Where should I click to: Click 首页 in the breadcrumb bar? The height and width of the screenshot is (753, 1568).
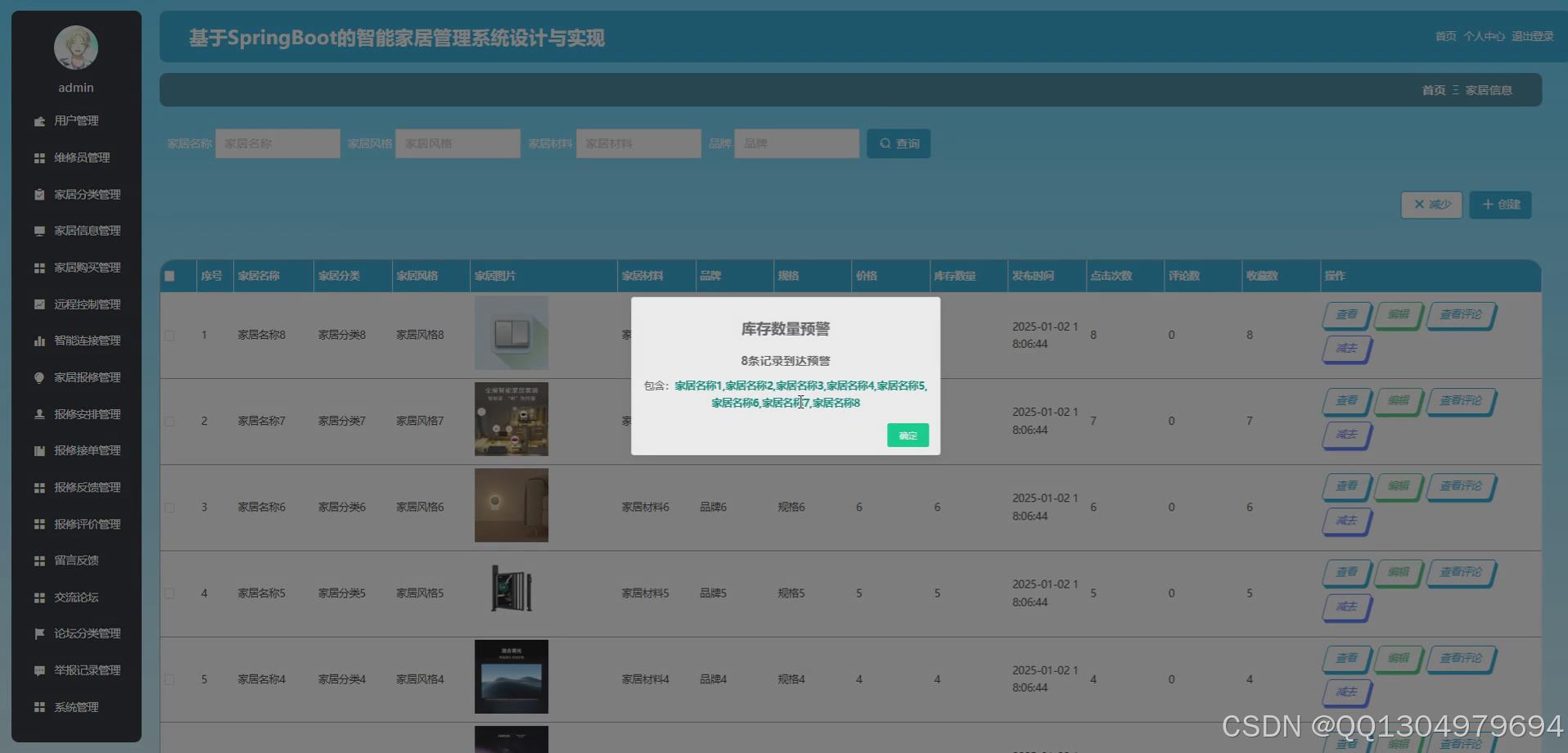click(x=1433, y=90)
